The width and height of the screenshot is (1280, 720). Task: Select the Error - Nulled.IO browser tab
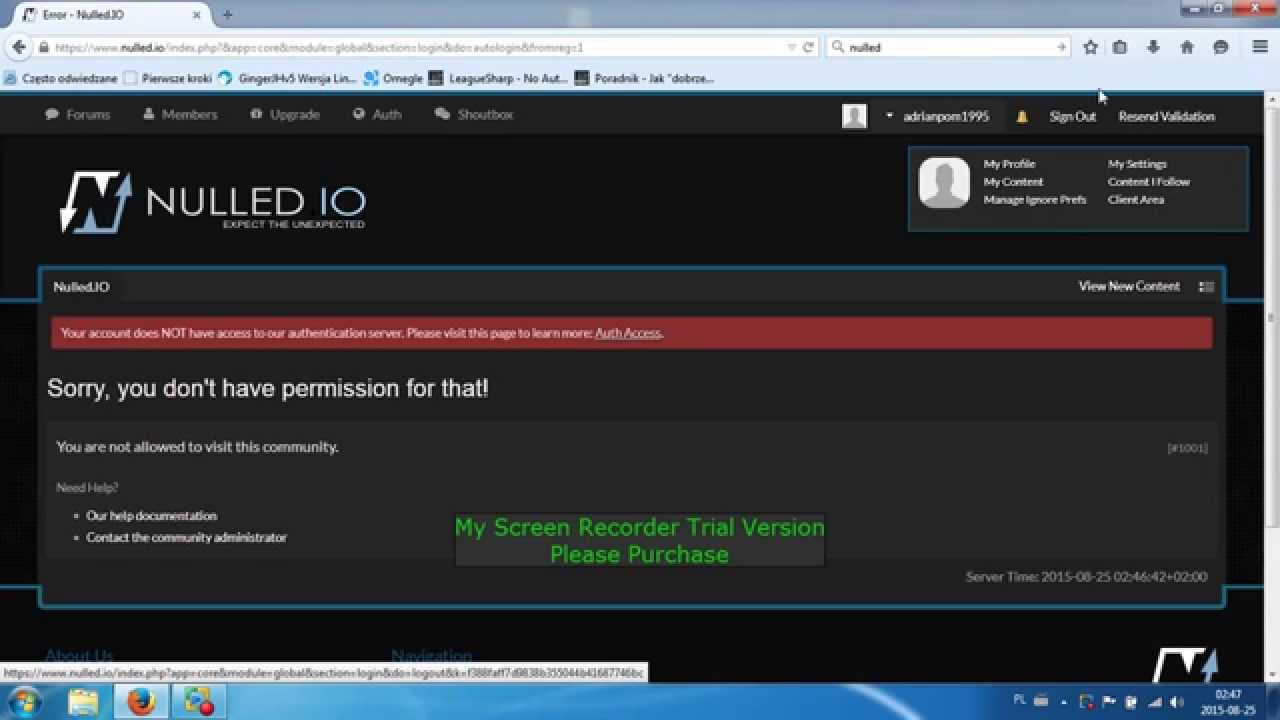[x=112, y=15]
